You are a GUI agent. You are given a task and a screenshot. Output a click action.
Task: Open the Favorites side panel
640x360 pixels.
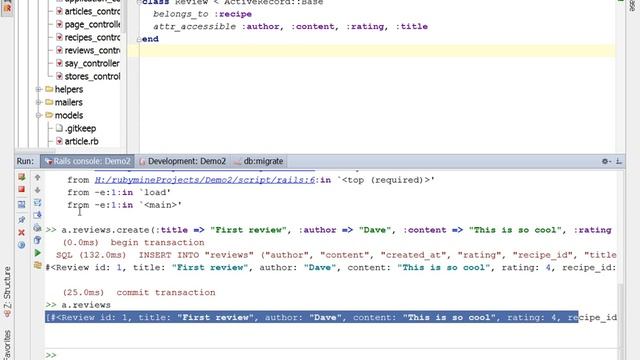coord(7,345)
